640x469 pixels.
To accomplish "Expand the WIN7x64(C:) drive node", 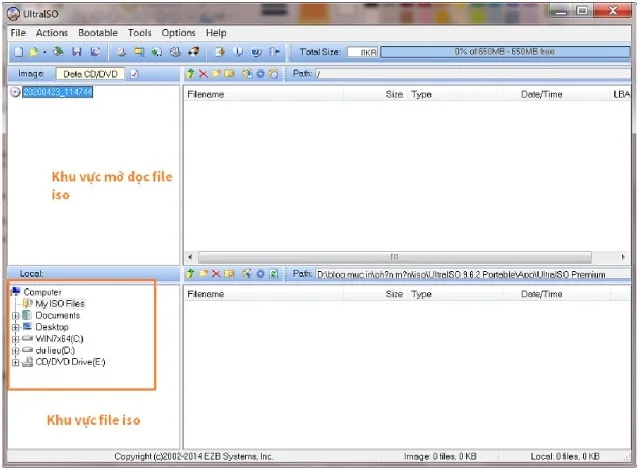I will pos(16,339).
